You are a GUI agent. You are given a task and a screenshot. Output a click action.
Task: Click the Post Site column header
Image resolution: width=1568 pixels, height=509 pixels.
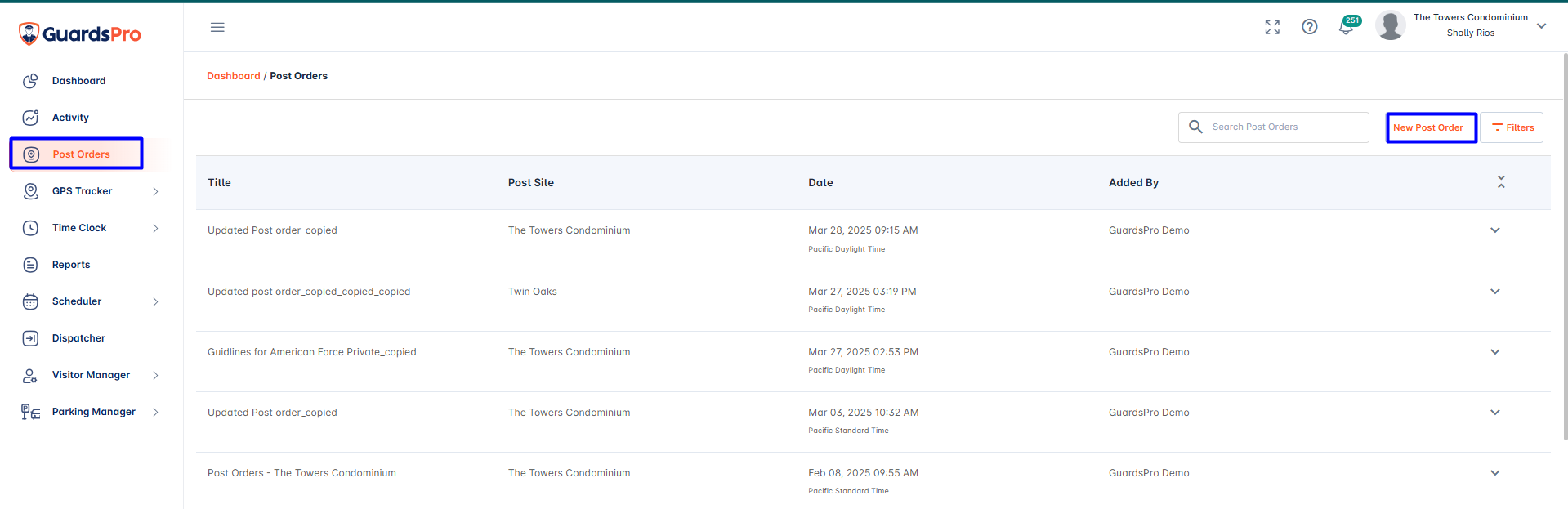tap(531, 183)
